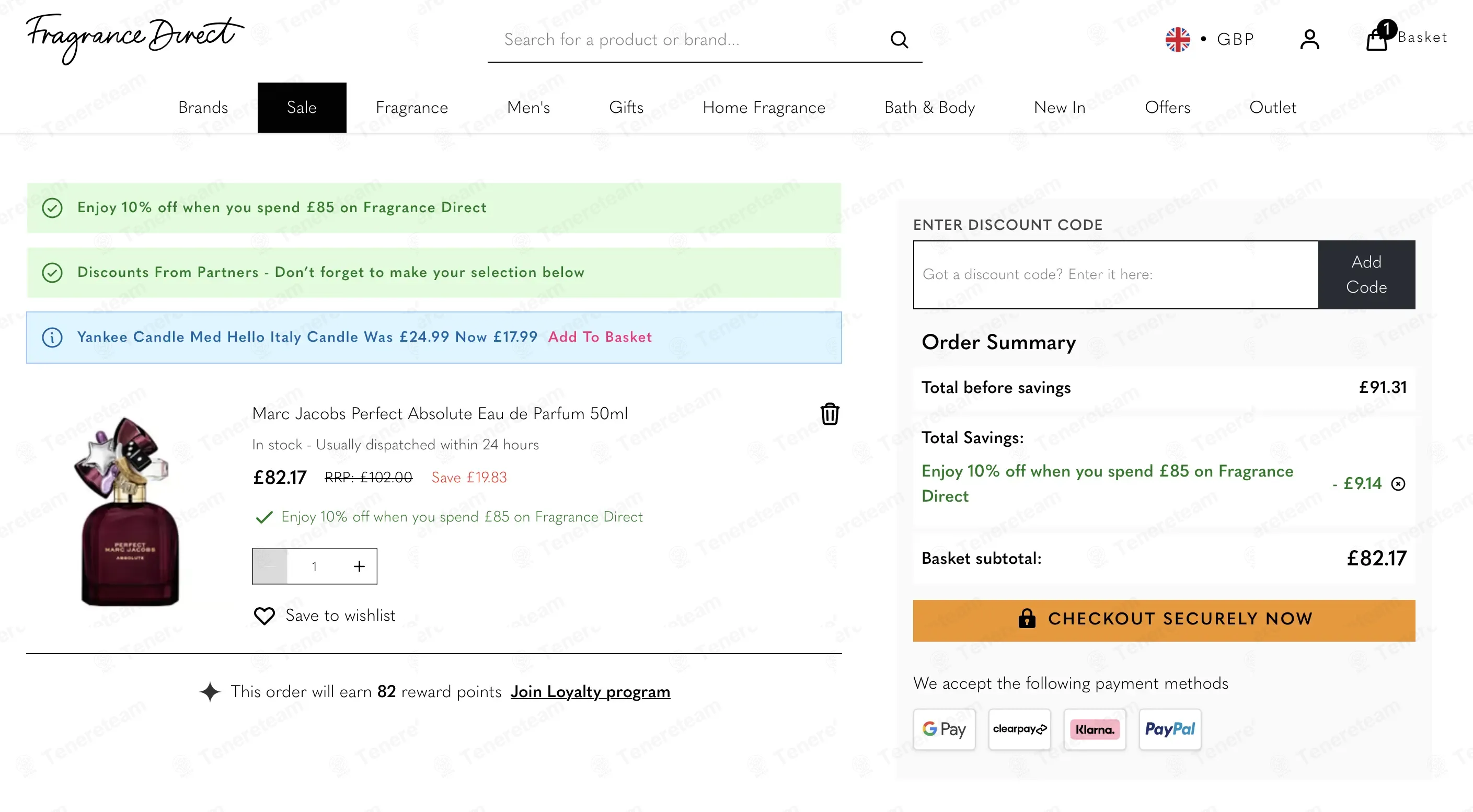
Task: Click Checkout Securely Now button
Action: point(1164,621)
